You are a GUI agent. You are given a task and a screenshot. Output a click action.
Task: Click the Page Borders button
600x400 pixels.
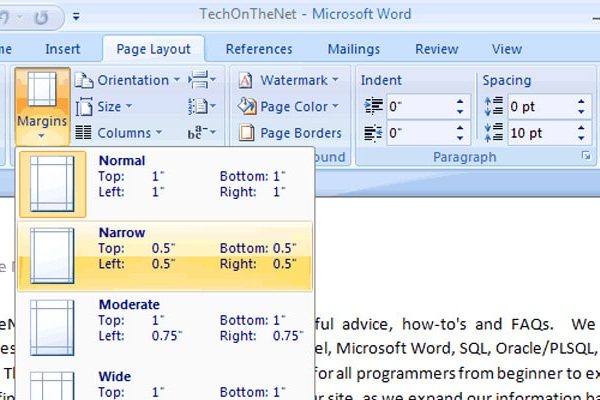pyautogui.click(x=290, y=133)
